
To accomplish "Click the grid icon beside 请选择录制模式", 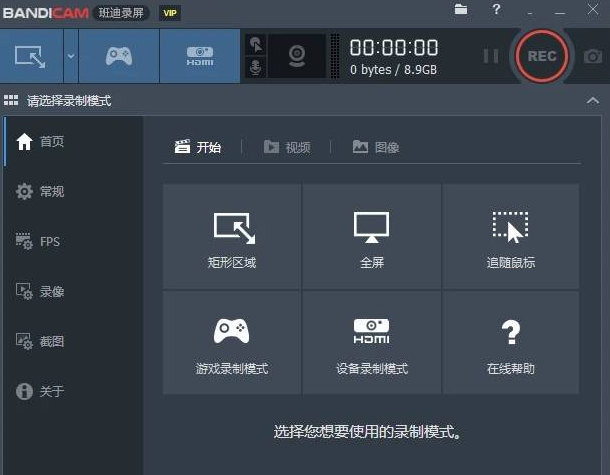I will coord(11,100).
